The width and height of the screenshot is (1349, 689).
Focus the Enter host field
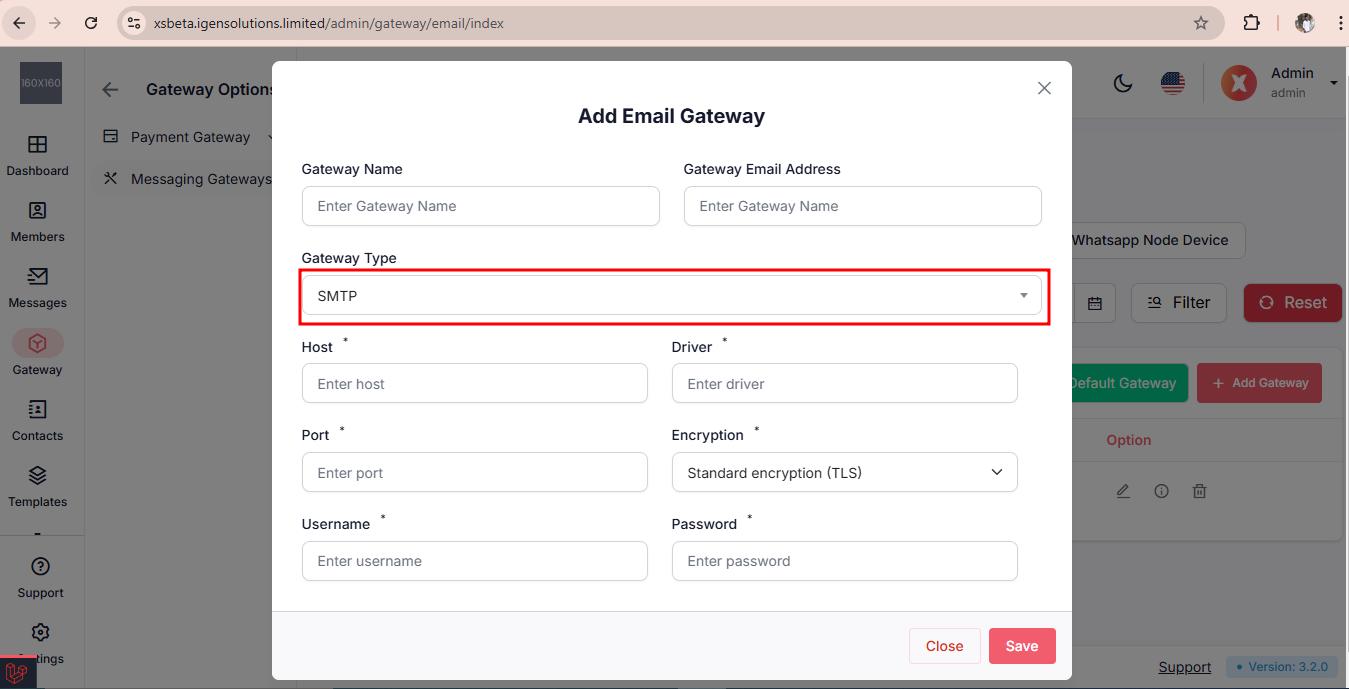click(x=474, y=384)
